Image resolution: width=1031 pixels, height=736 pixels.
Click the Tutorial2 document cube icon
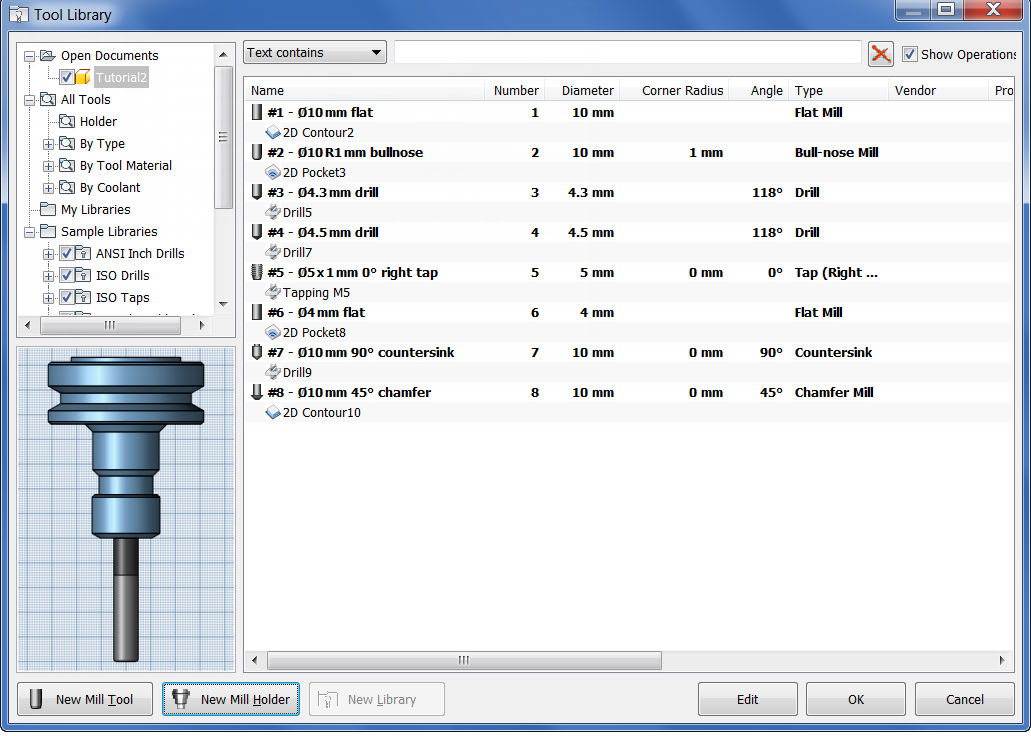click(x=83, y=77)
